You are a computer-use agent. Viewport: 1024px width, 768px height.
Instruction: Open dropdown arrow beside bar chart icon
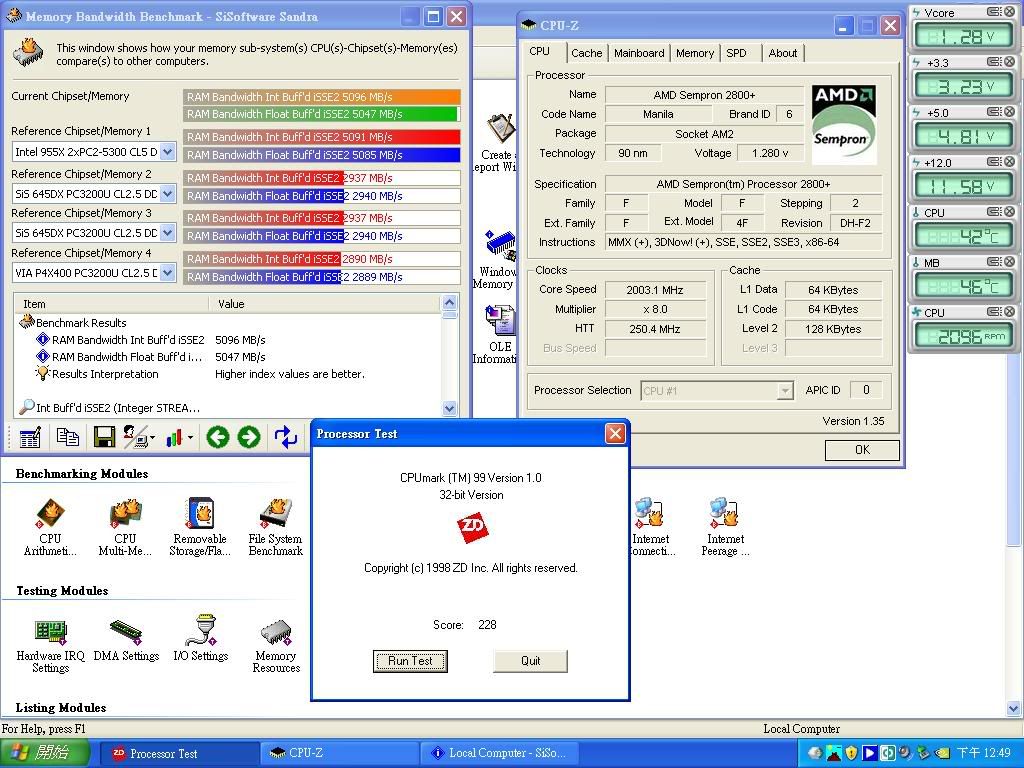pyautogui.click(x=190, y=438)
